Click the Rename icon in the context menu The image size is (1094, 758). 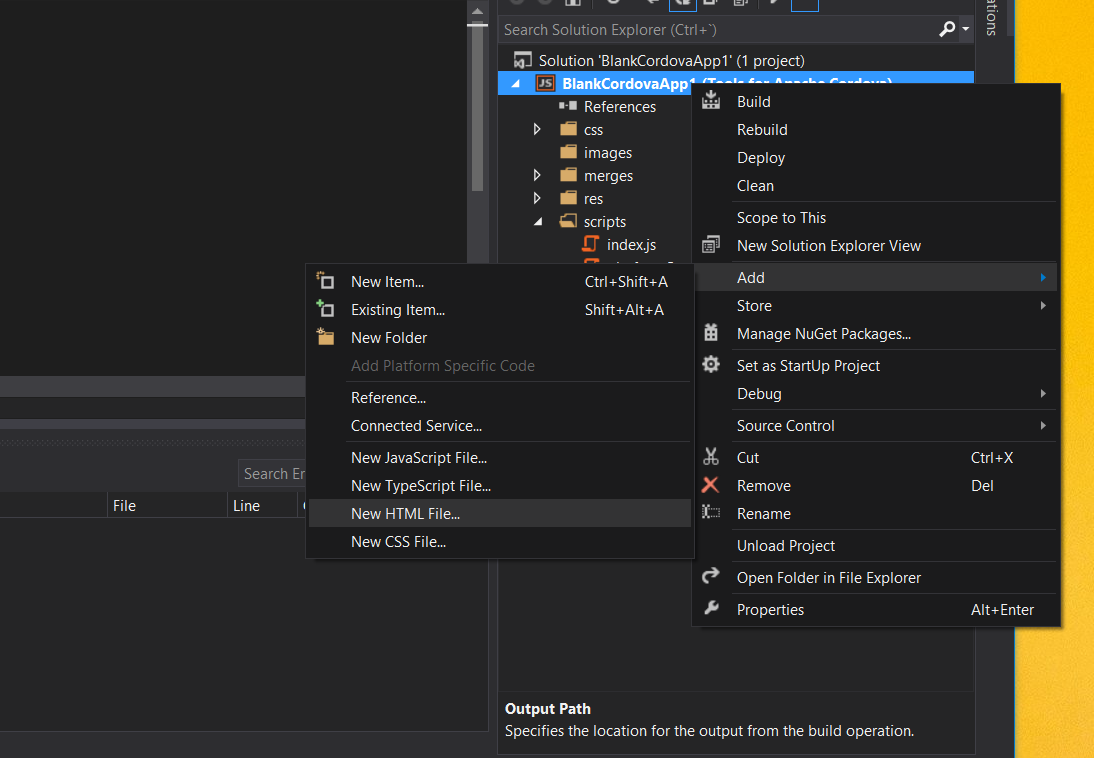click(x=711, y=513)
